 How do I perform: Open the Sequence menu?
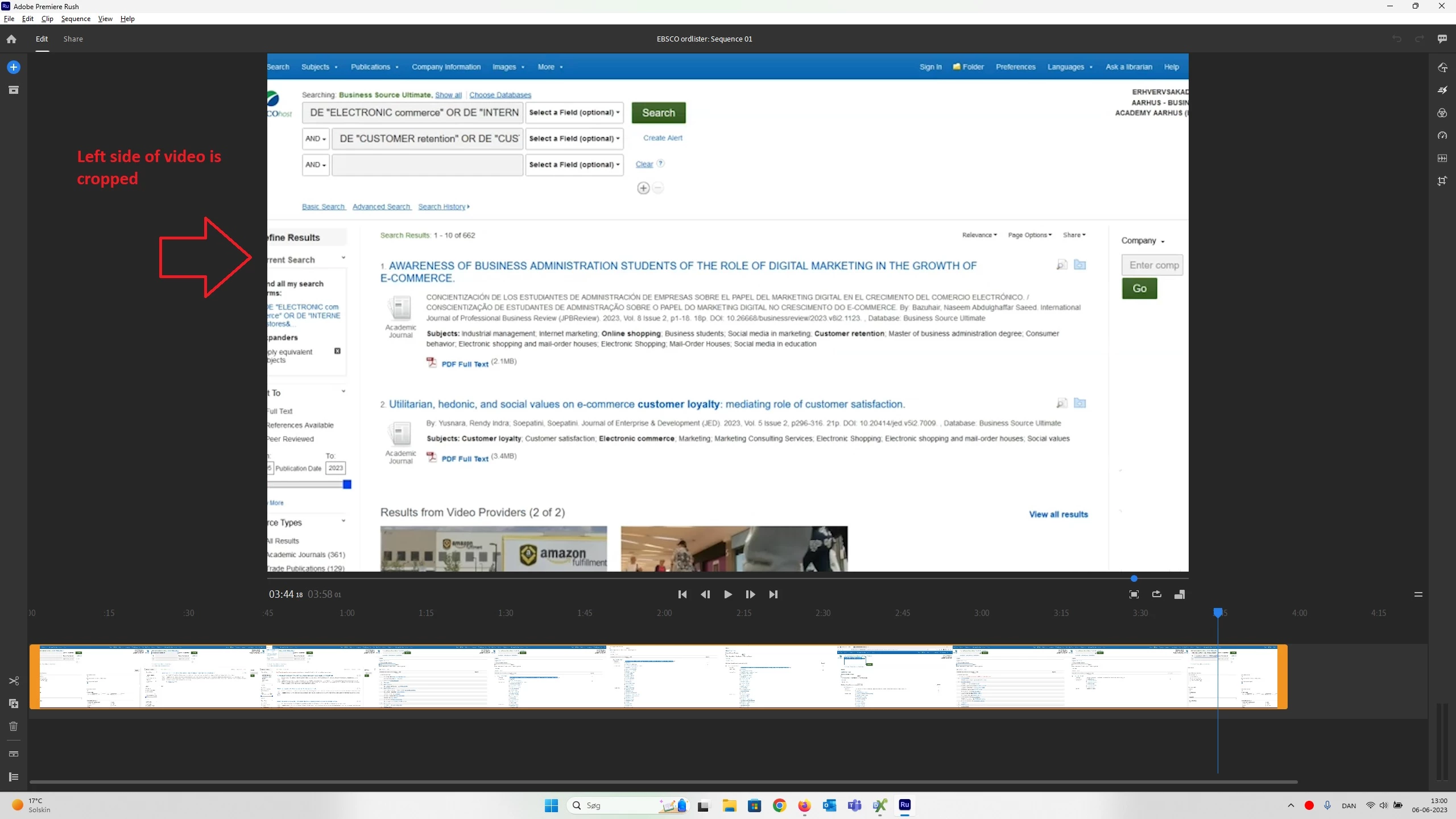(76, 19)
